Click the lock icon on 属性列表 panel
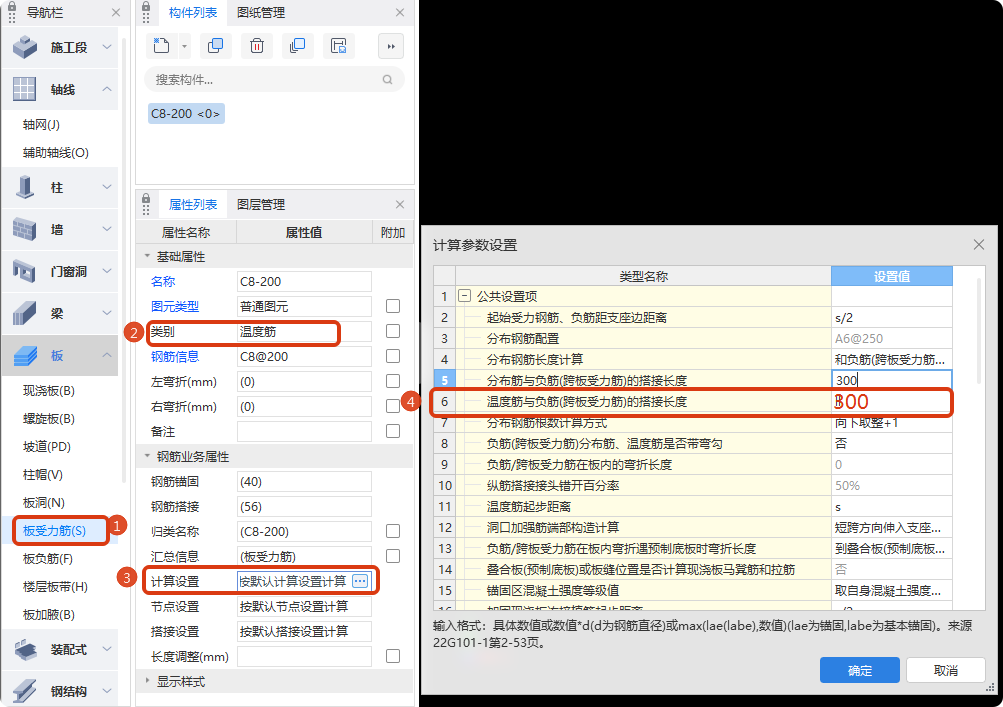This screenshot has height=707, width=1003. pyautogui.click(x=146, y=200)
